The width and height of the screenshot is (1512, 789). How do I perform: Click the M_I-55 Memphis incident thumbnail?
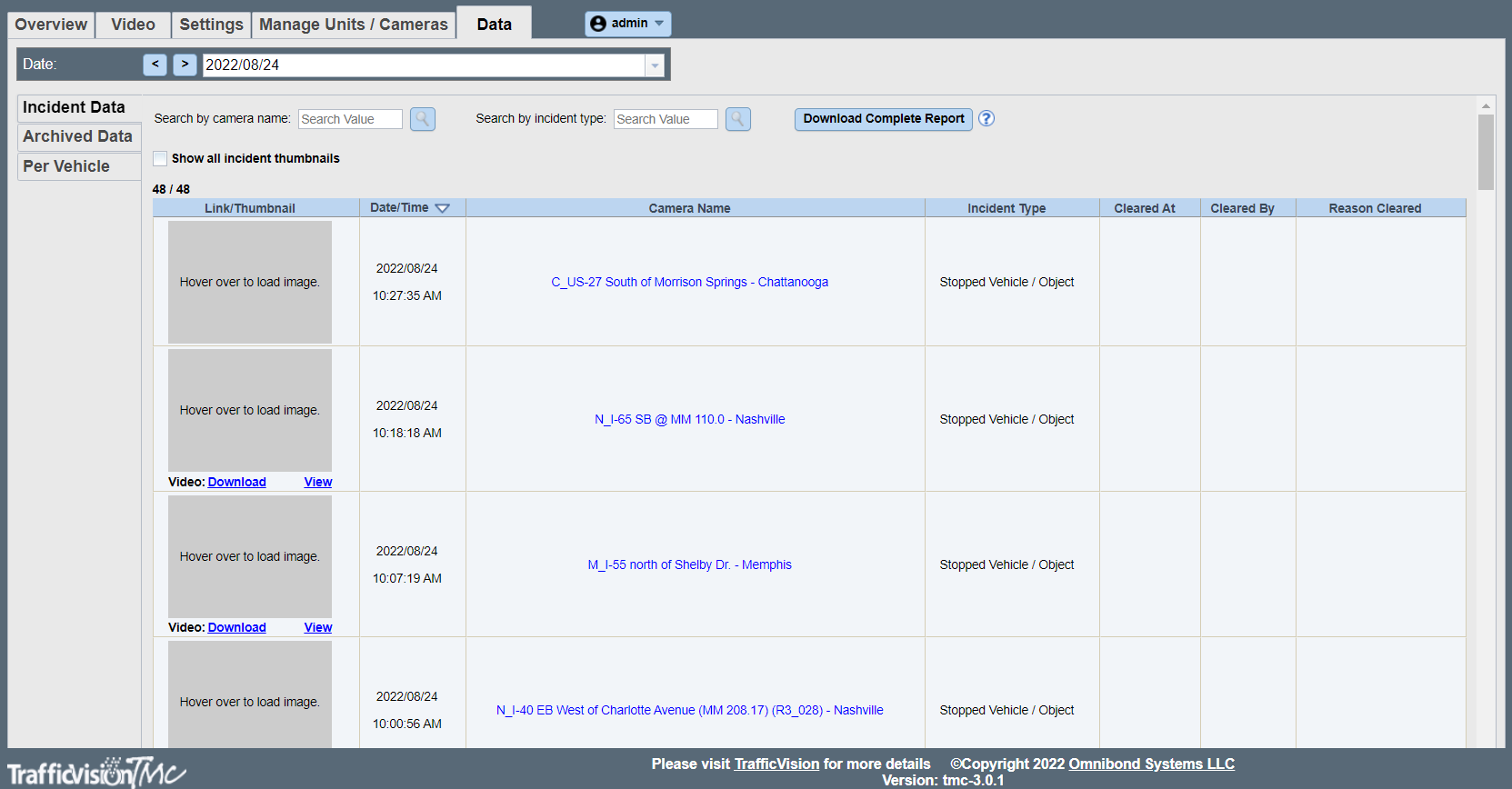[x=250, y=556]
